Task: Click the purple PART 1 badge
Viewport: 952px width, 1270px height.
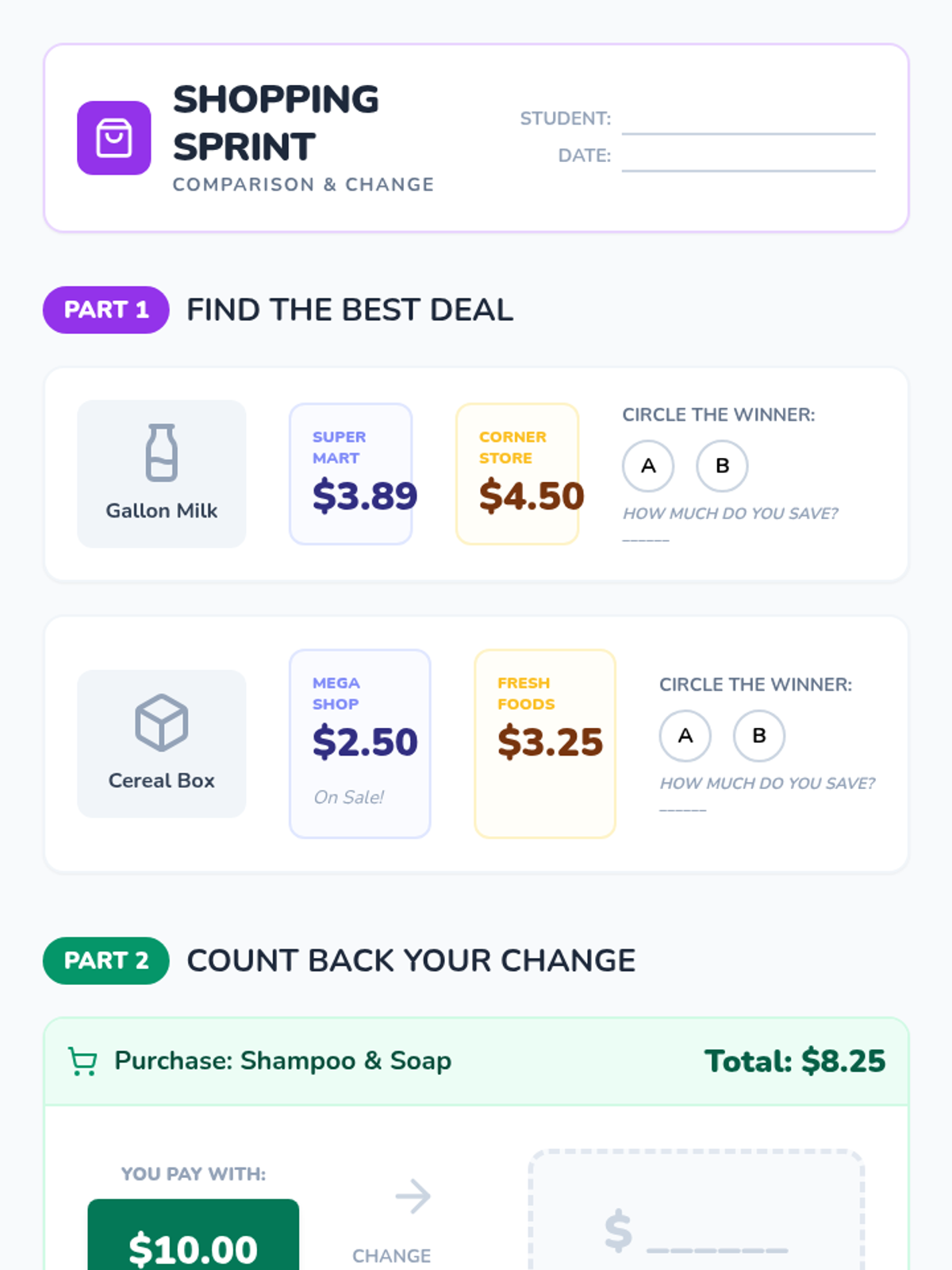Action: 106,310
